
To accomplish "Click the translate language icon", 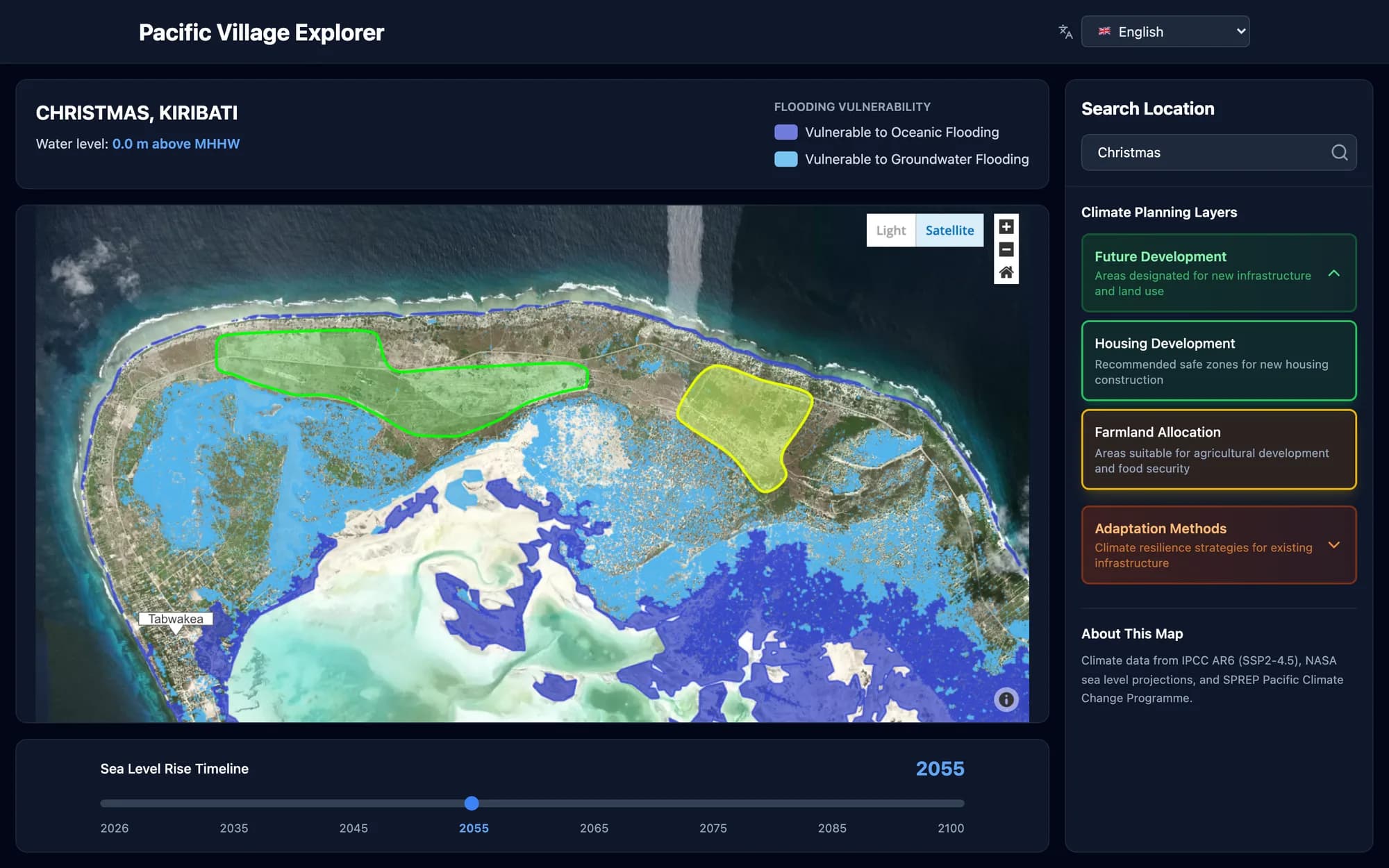I will point(1065,32).
